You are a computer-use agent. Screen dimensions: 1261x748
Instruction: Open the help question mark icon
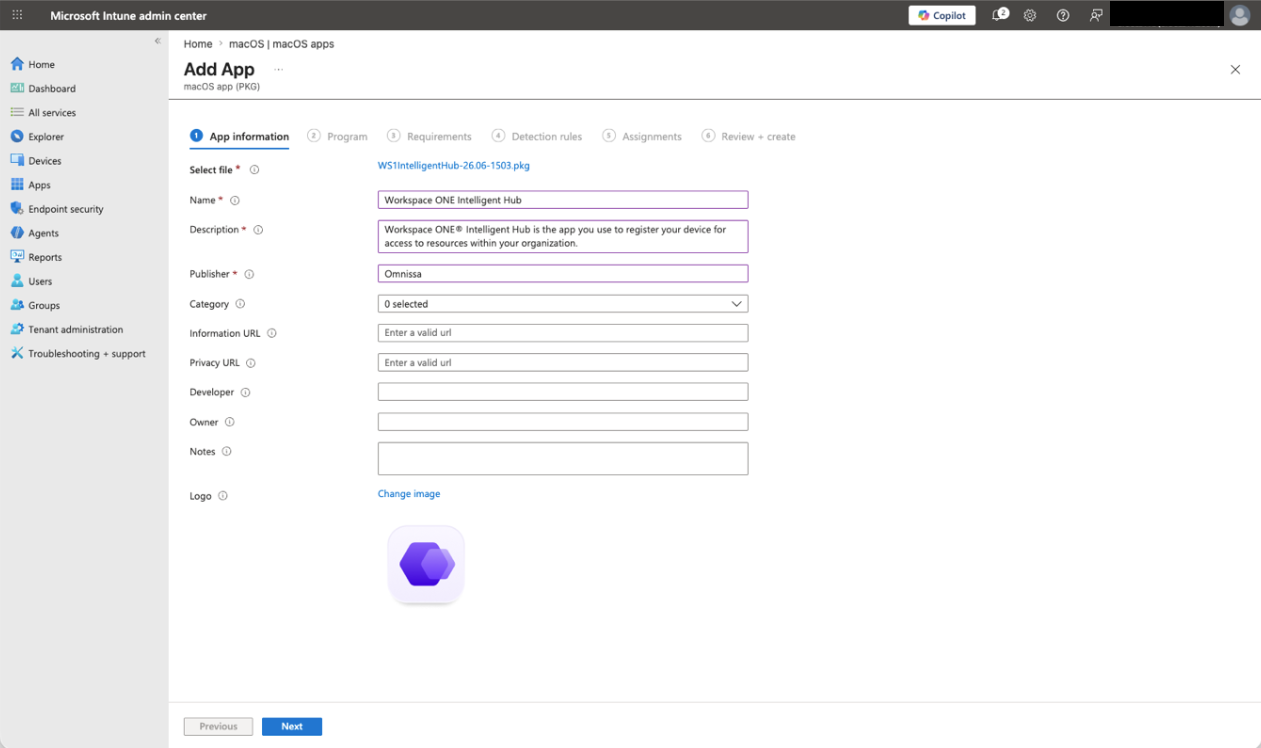pyautogui.click(x=1063, y=15)
